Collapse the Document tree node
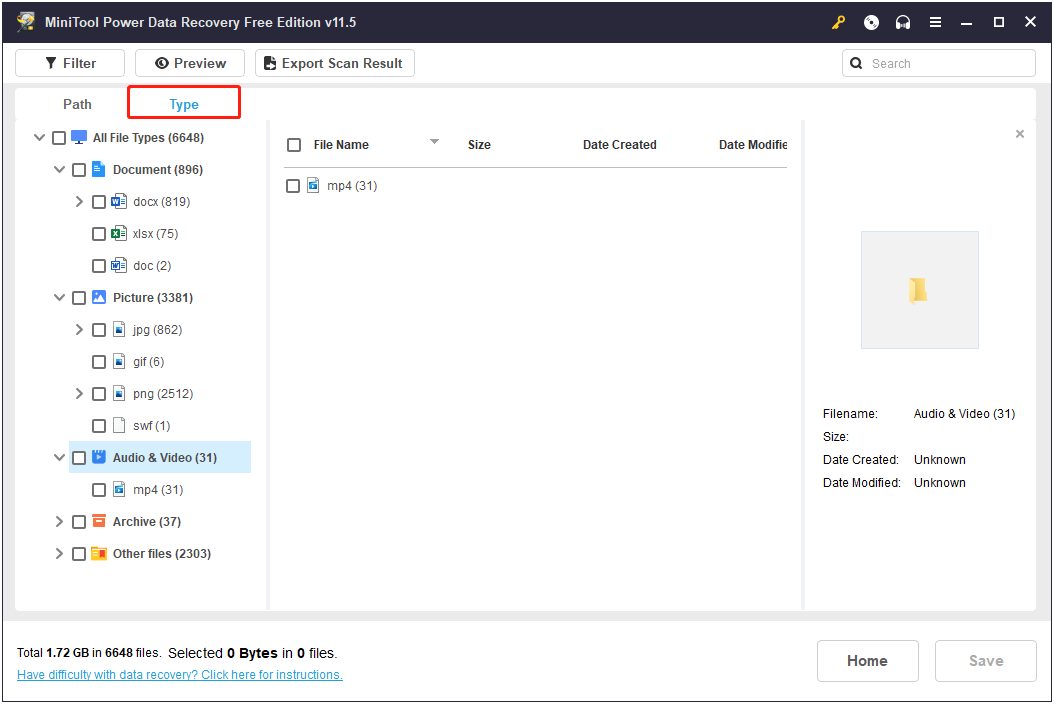The height and width of the screenshot is (705, 1054). coord(59,169)
